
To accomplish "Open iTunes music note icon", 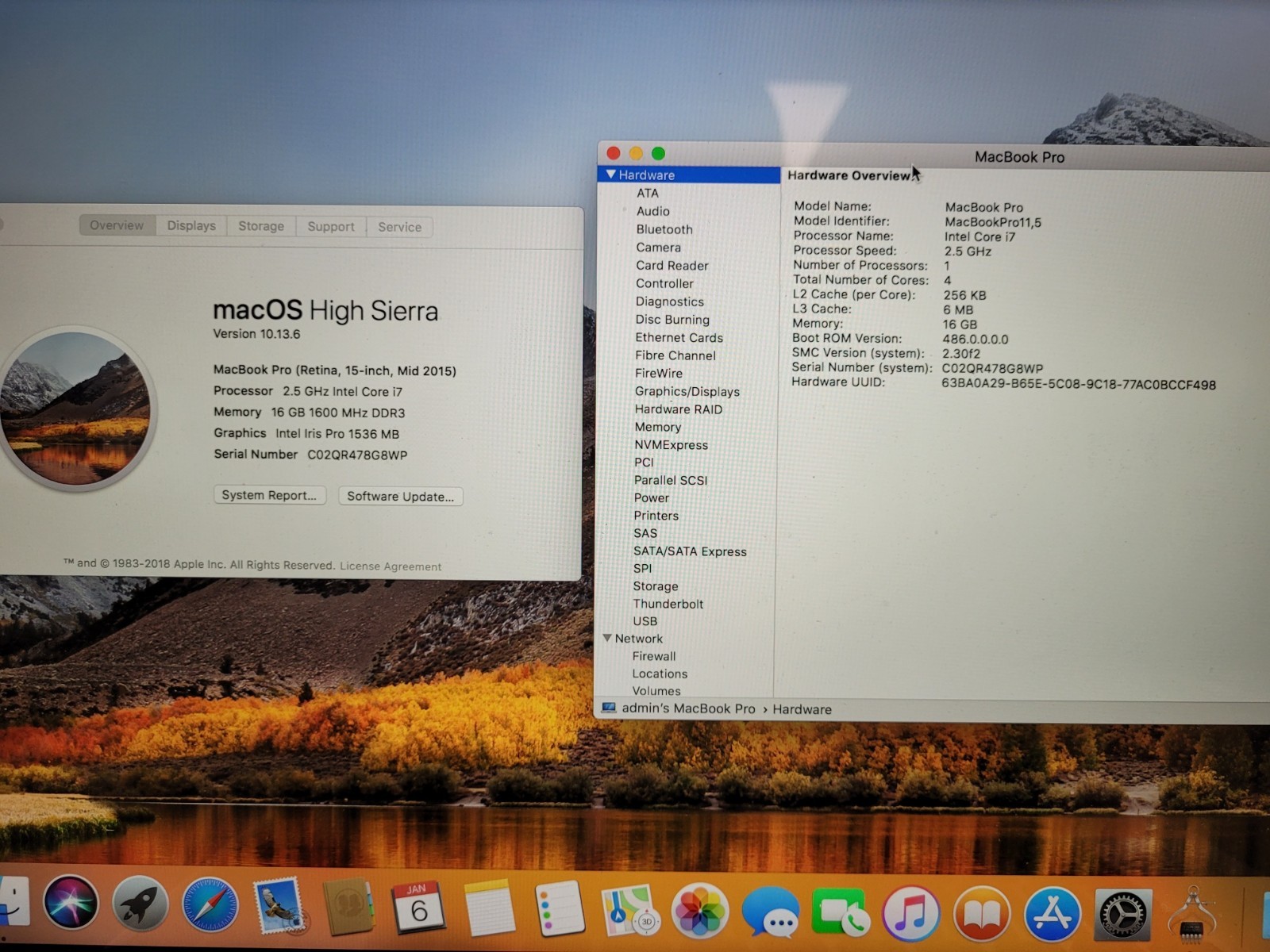I will click(910, 913).
